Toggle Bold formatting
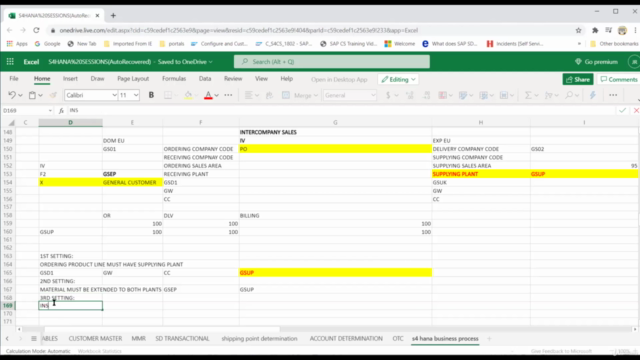Screen dimensions: 640x360 tap(151, 95)
